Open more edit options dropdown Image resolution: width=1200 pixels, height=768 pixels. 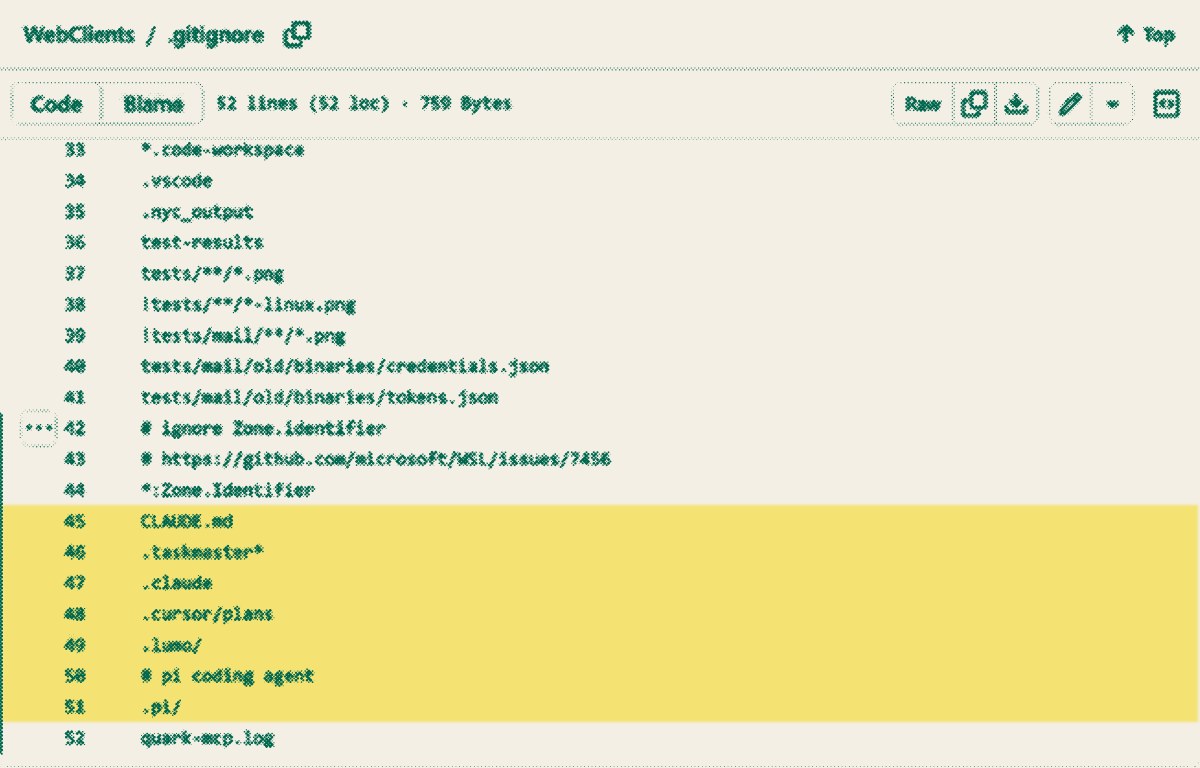pos(1113,104)
